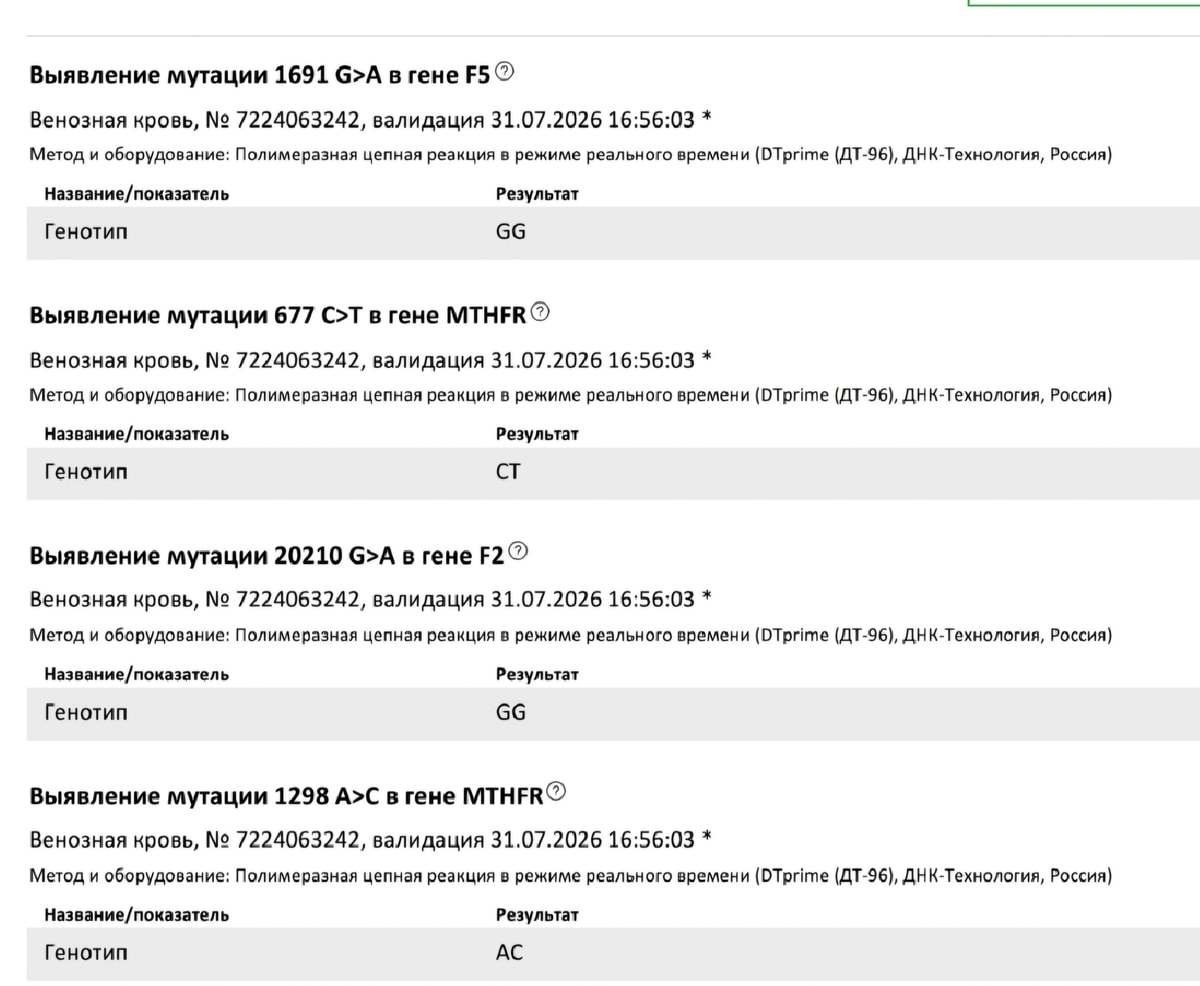Click Название/показатель header in the first table
1200x986 pixels.
point(137,194)
